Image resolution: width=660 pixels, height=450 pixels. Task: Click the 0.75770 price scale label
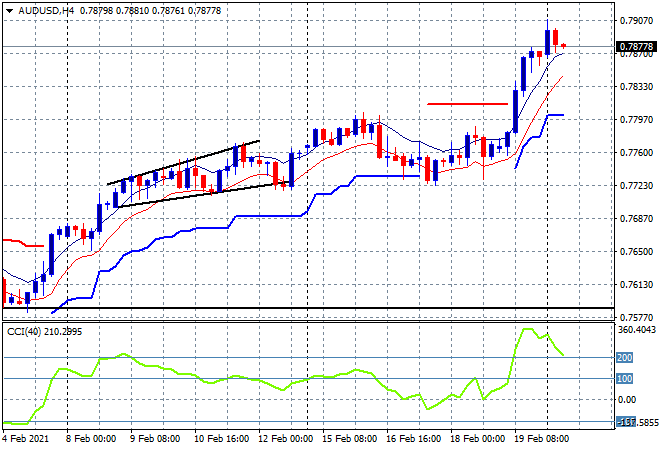pyautogui.click(x=636, y=317)
